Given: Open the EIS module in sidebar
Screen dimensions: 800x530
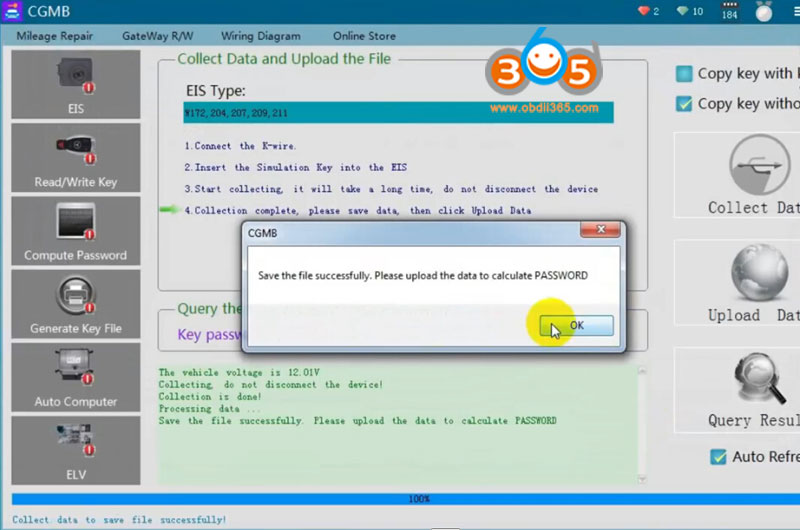Looking at the screenshot, I should (76, 85).
